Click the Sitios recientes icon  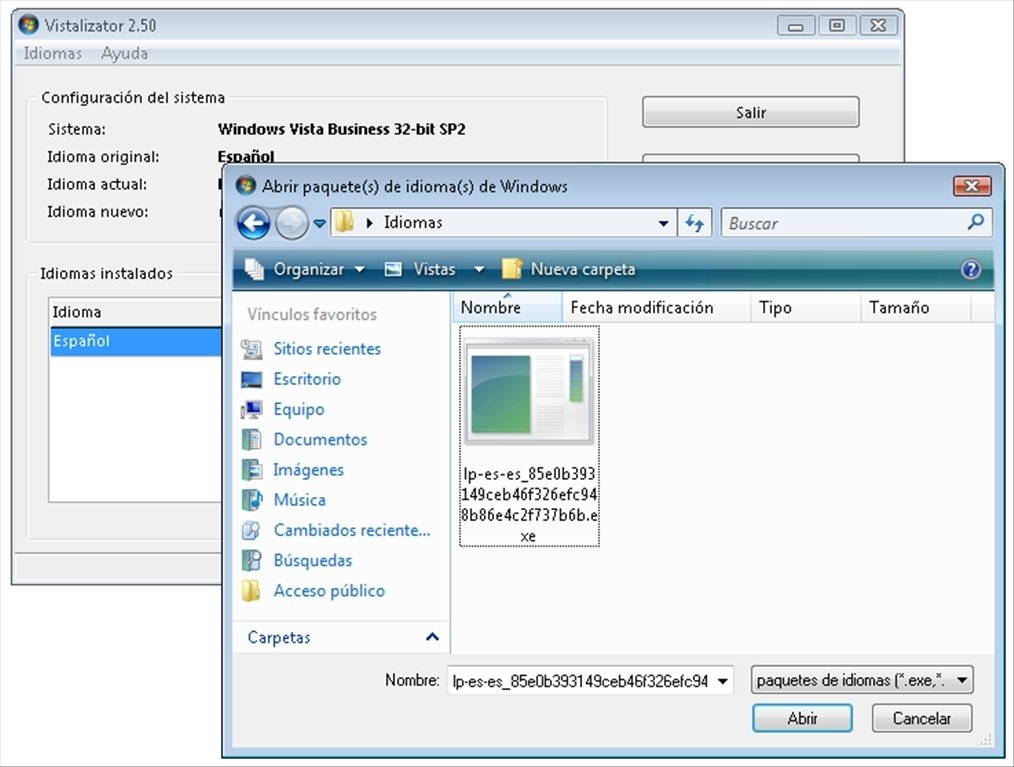point(252,349)
